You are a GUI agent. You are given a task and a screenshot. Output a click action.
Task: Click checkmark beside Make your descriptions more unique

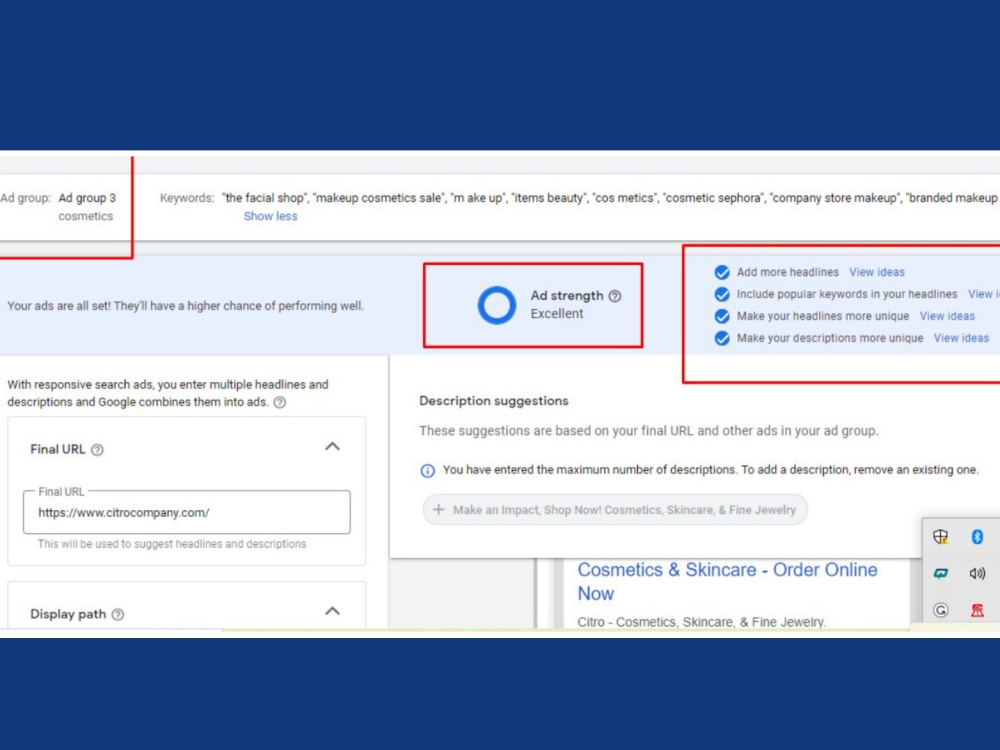coord(722,338)
